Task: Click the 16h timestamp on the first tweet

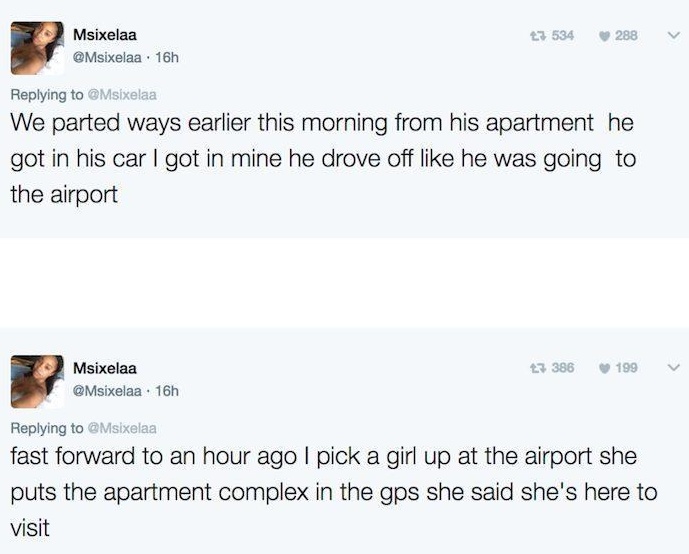Action: 167,58
